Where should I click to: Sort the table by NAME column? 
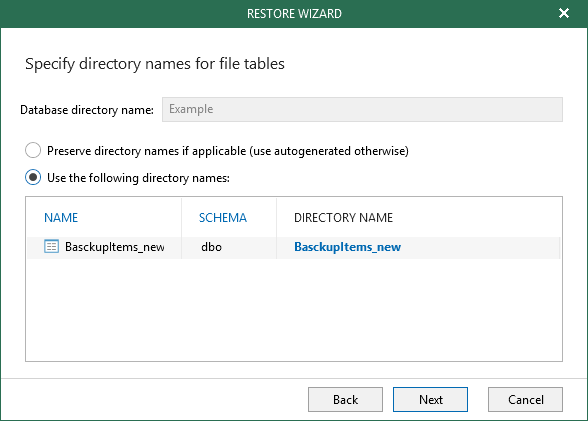point(61,217)
